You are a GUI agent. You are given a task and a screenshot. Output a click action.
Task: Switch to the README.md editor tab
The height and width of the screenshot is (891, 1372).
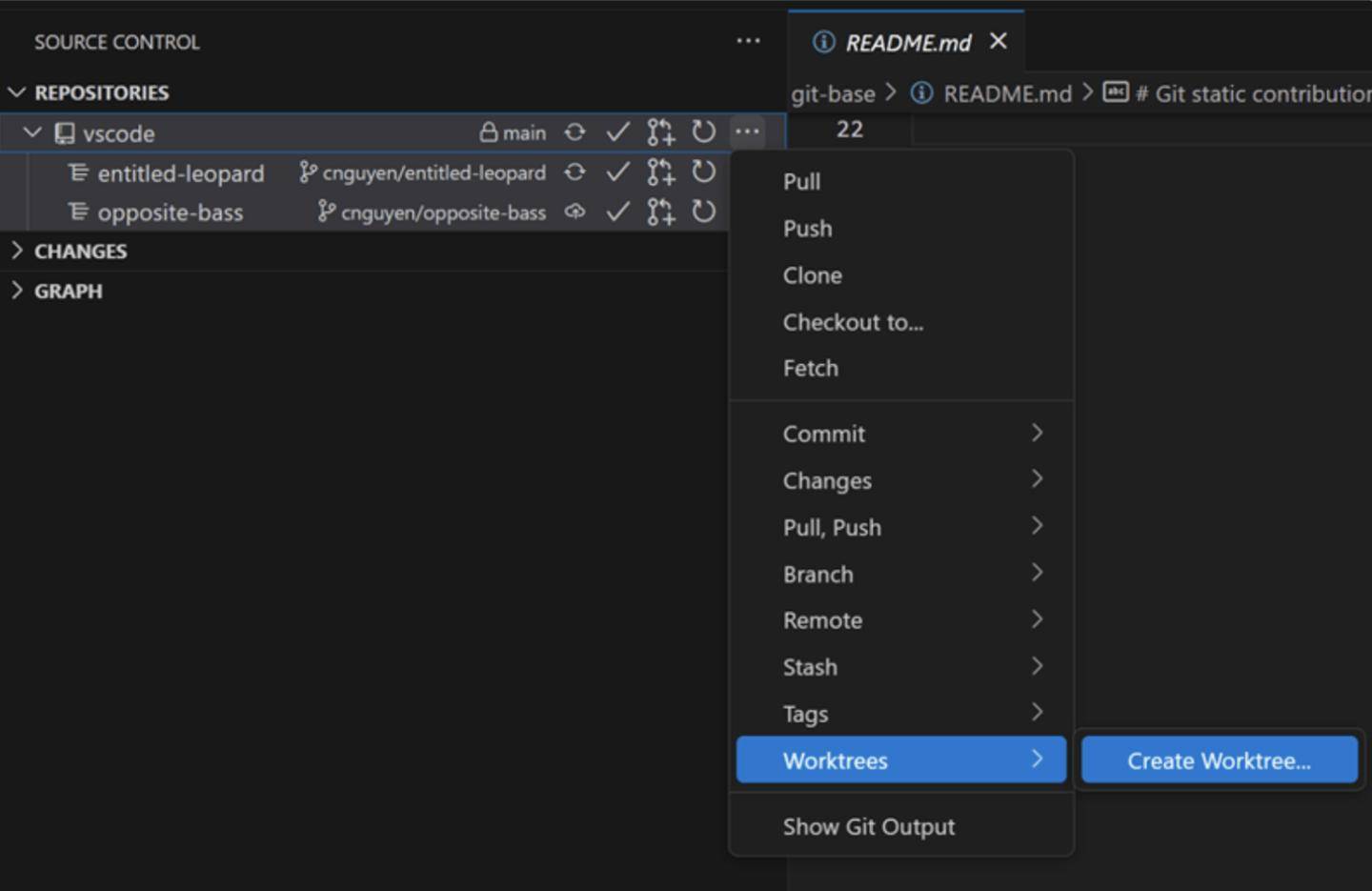pyautogui.click(x=908, y=43)
